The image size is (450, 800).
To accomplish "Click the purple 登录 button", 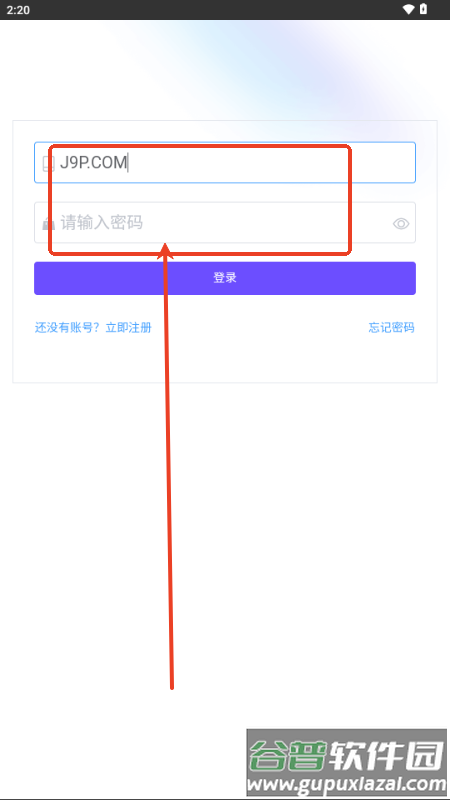I will tap(225, 278).
